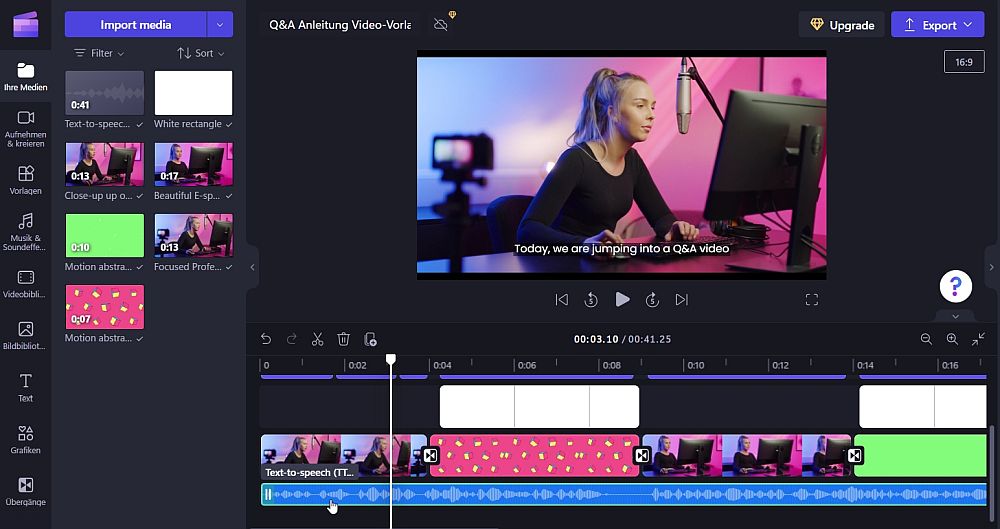
Task: Open the Export menu
Action: point(938,25)
